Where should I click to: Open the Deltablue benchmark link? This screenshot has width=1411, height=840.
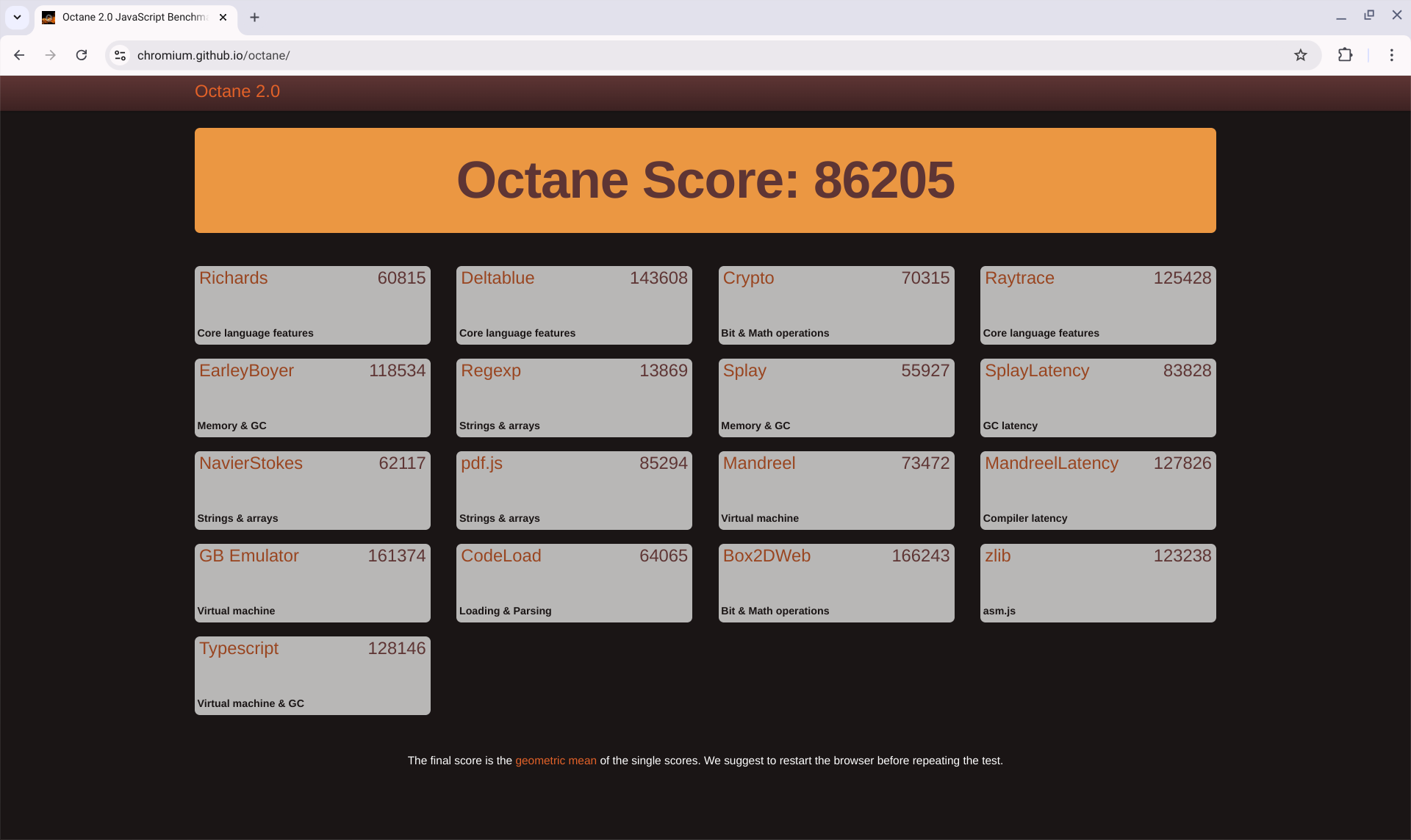pyautogui.click(x=498, y=279)
